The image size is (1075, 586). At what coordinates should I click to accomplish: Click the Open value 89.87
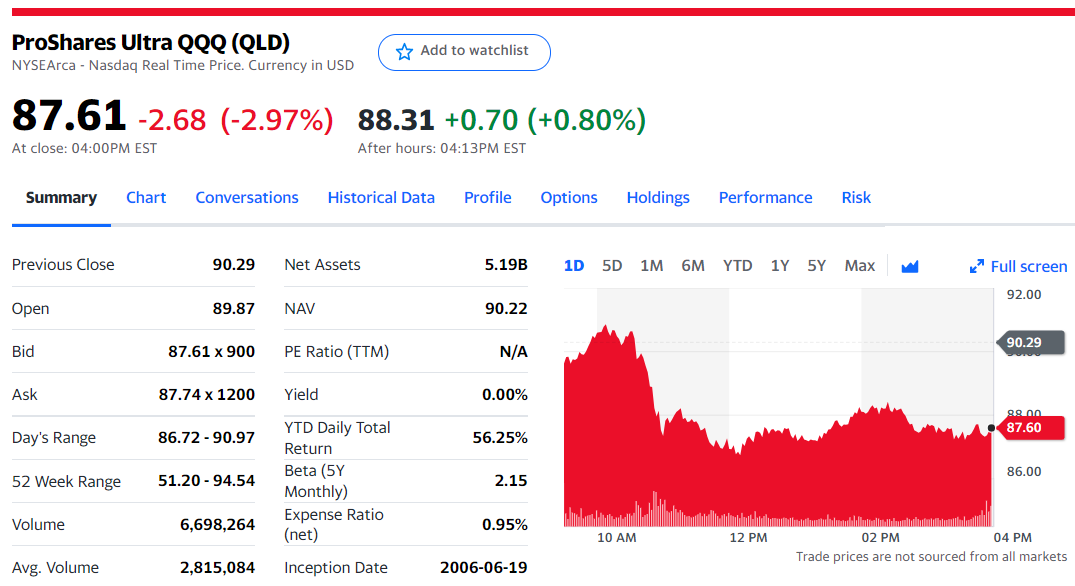[x=233, y=308]
